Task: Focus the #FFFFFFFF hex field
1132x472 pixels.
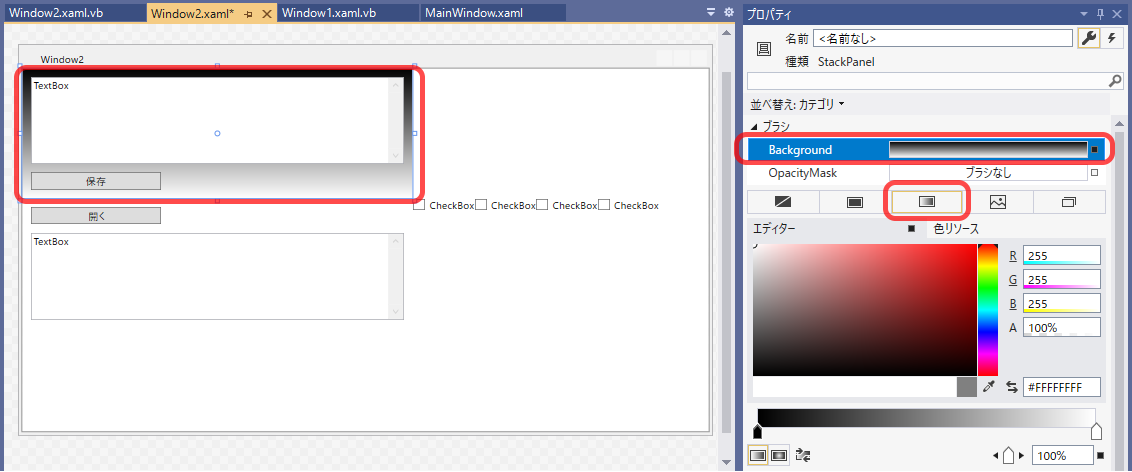Action: point(1061,387)
